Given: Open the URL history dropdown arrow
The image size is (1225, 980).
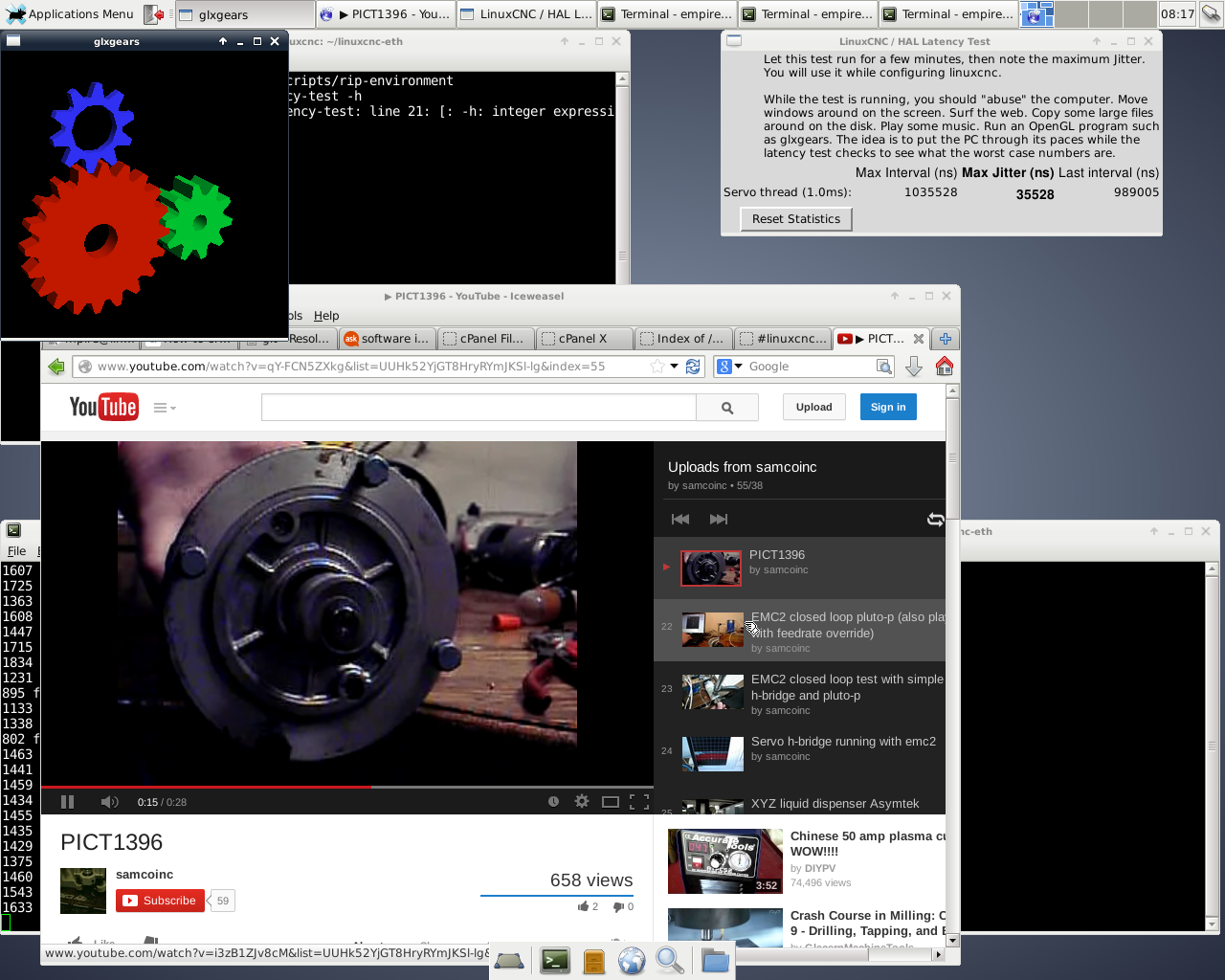Looking at the screenshot, I should tap(674, 367).
